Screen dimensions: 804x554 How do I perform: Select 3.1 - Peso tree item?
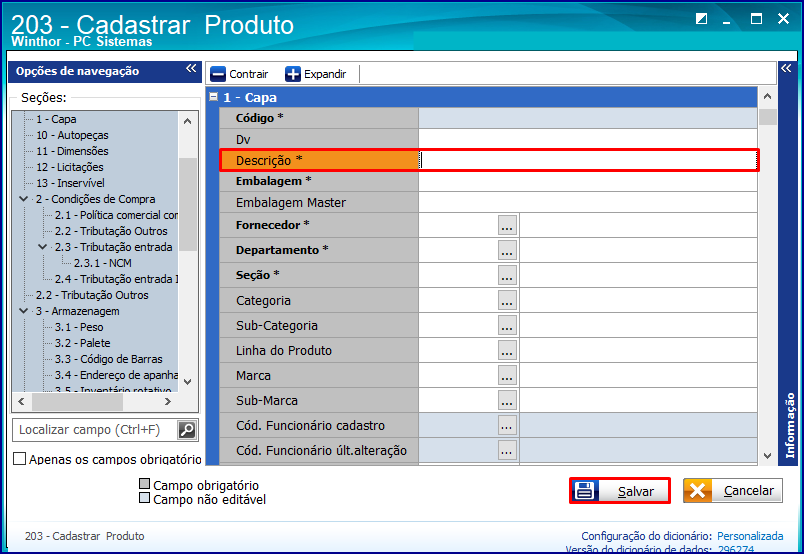(x=79, y=327)
